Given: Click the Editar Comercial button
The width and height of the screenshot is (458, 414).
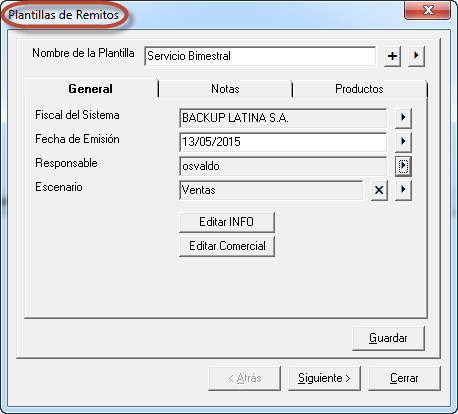Looking at the screenshot, I should click(227, 246).
